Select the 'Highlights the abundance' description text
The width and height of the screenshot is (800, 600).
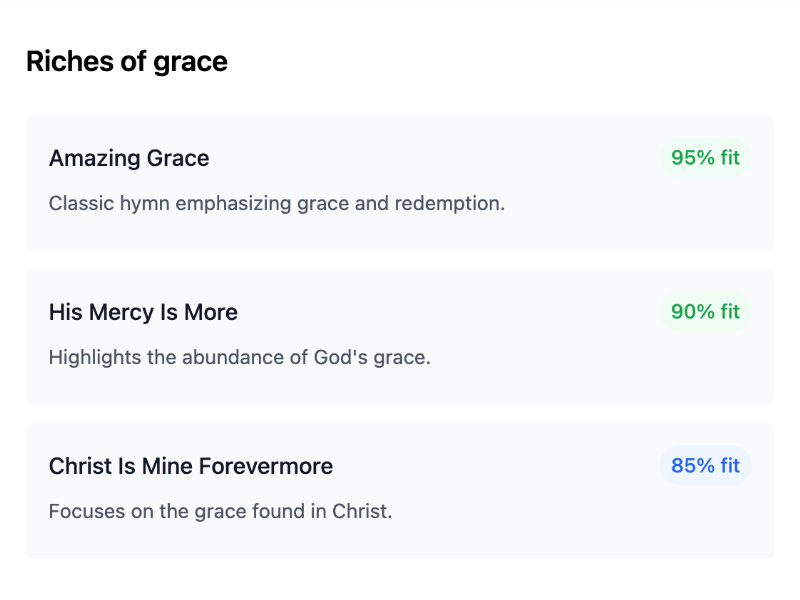[239, 358]
